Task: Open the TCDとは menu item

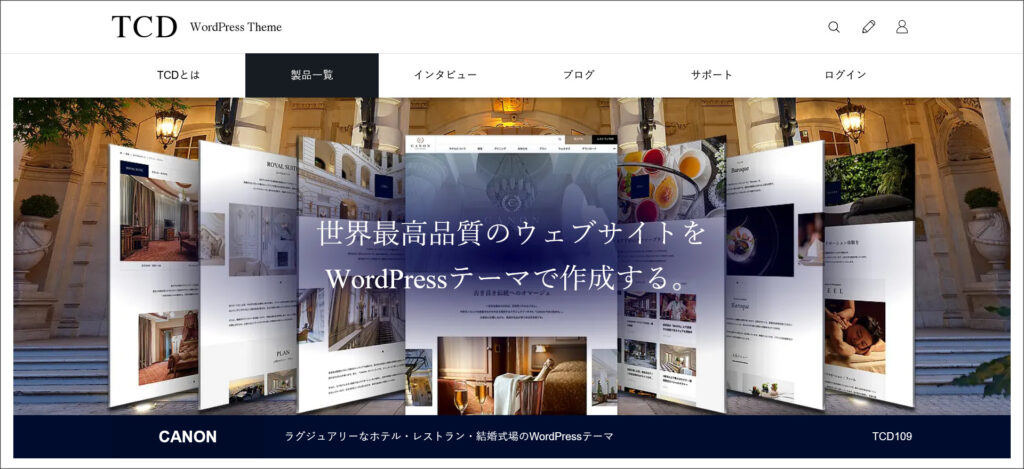Action: click(179, 75)
